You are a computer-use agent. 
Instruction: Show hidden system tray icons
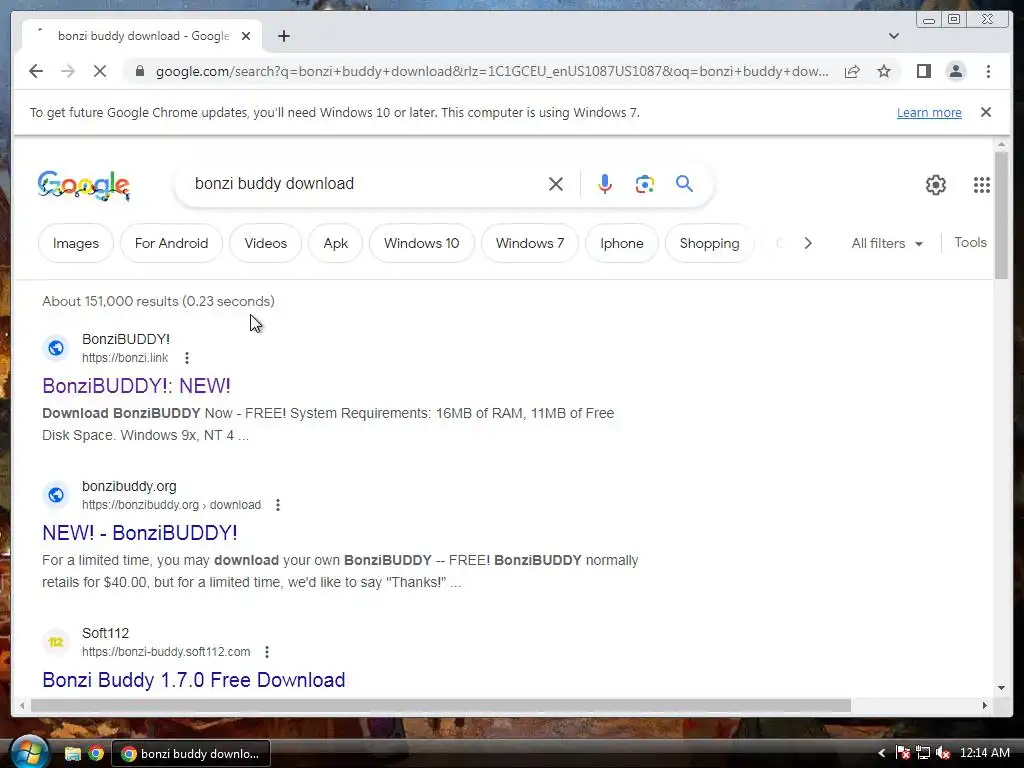[881, 753]
